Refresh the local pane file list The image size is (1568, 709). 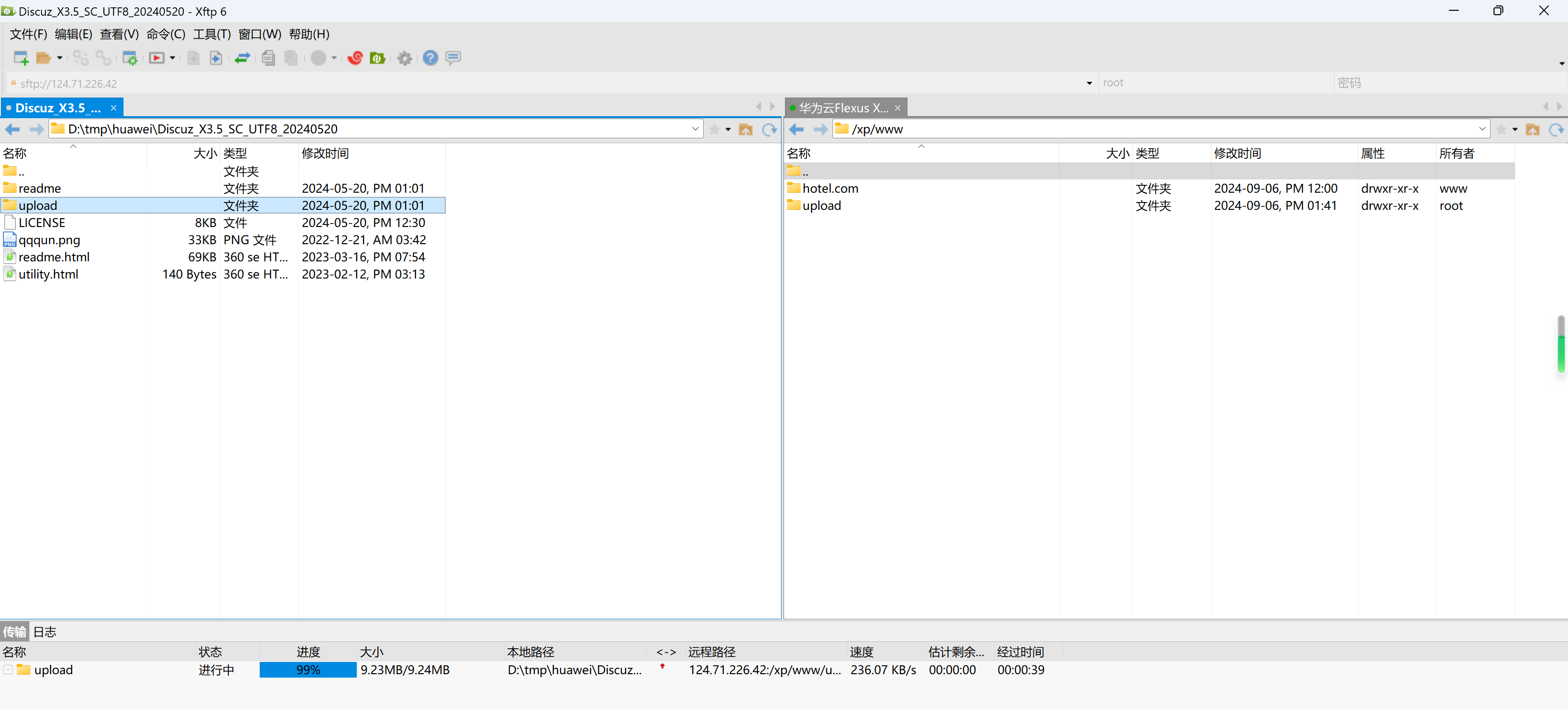pos(769,129)
